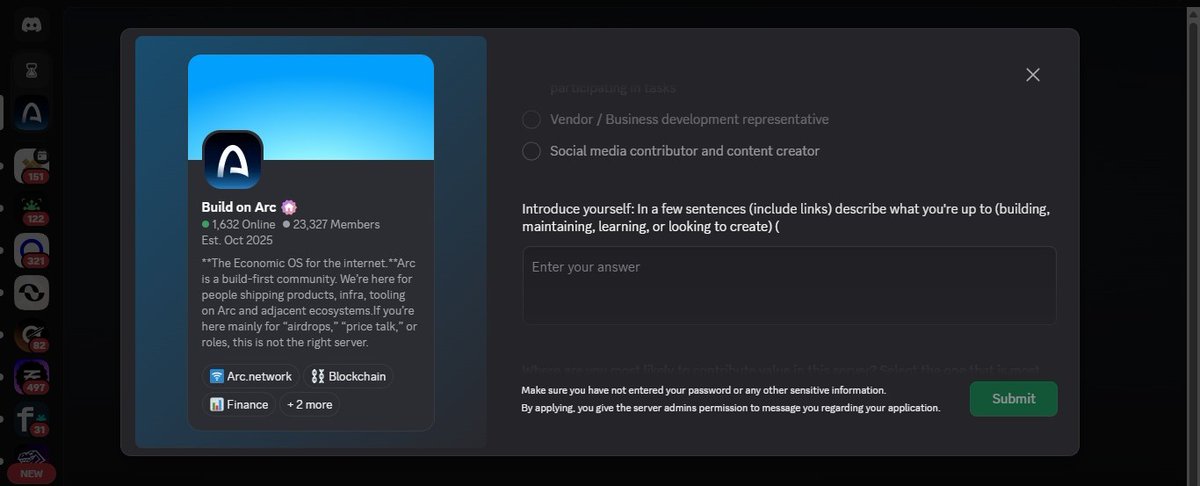Image resolution: width=1200 pixels, height=486 pixels.
Task: Click the server admins permission notice text
Action: click(x=730, y=408)
